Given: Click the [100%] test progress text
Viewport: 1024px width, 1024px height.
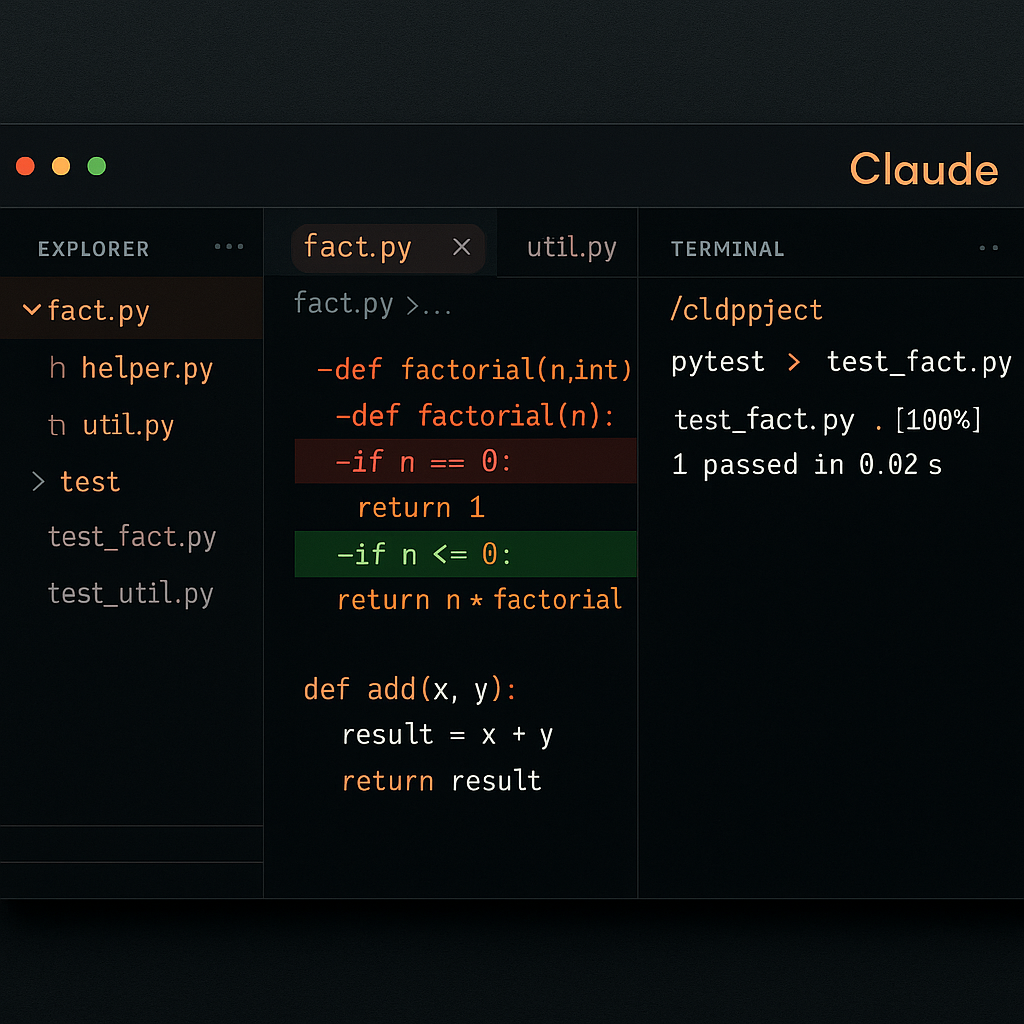Looking at the screenshot, I should [x=938, y=419].
